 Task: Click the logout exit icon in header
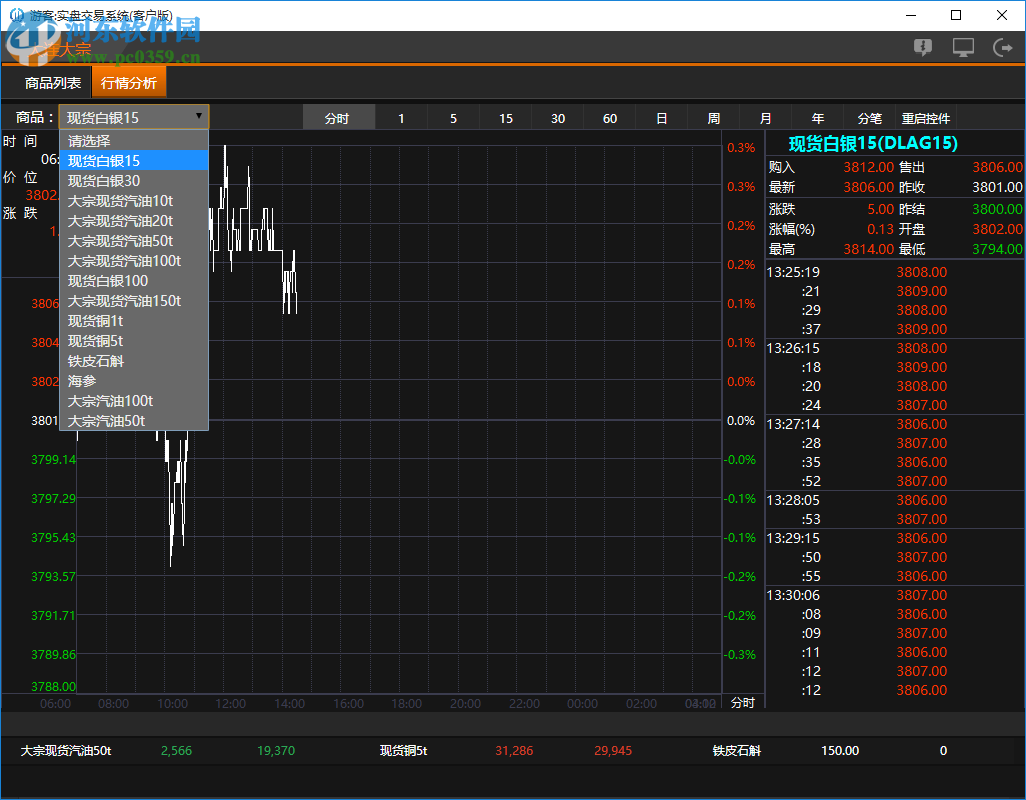[x=1002, y=47]
